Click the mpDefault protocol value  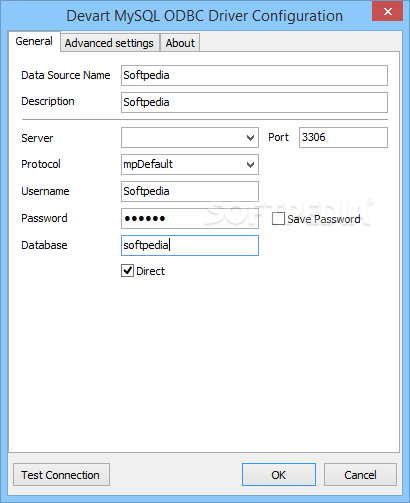[148, 164]
